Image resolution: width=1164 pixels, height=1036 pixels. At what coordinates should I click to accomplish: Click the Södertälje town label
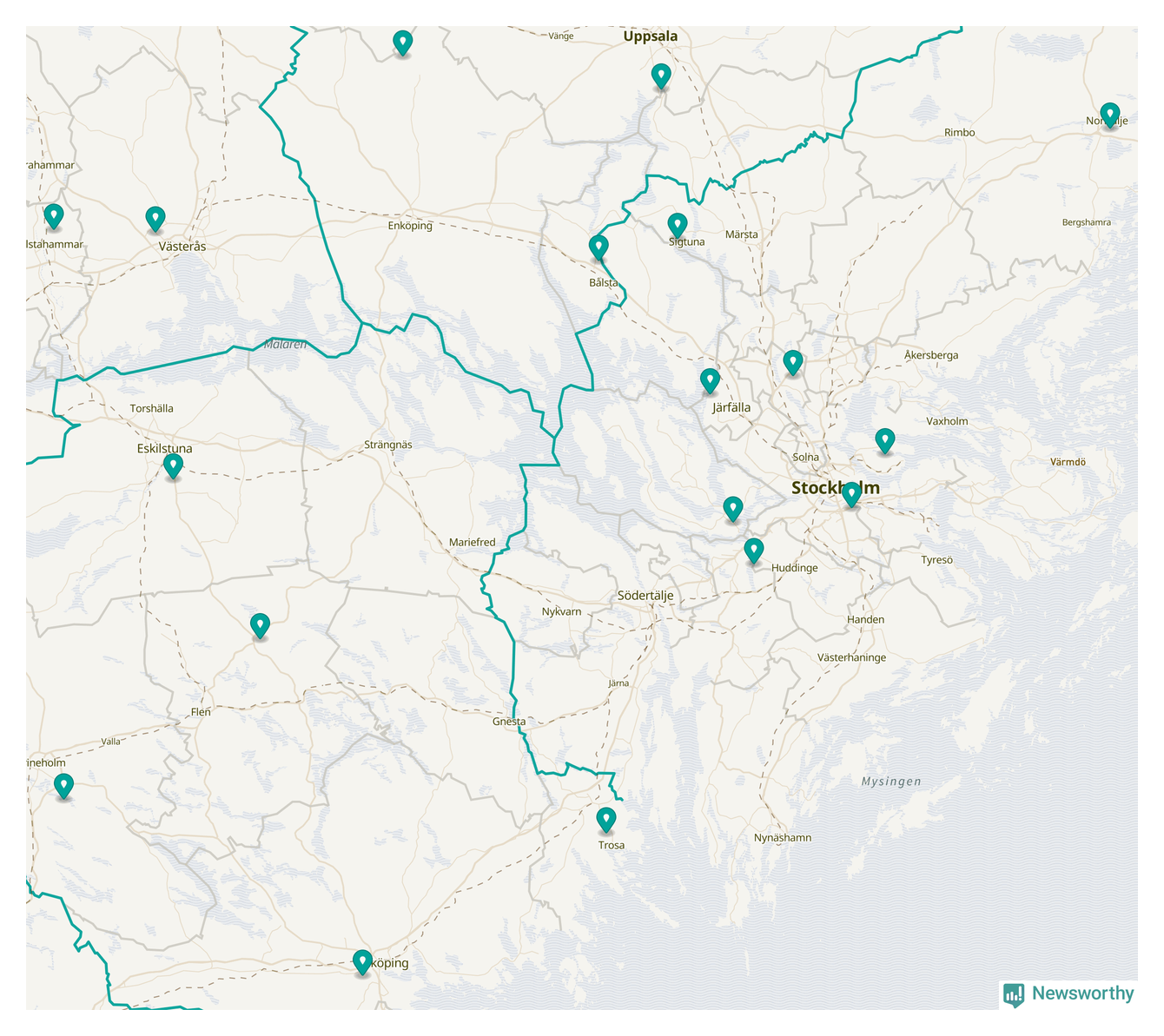645,596
